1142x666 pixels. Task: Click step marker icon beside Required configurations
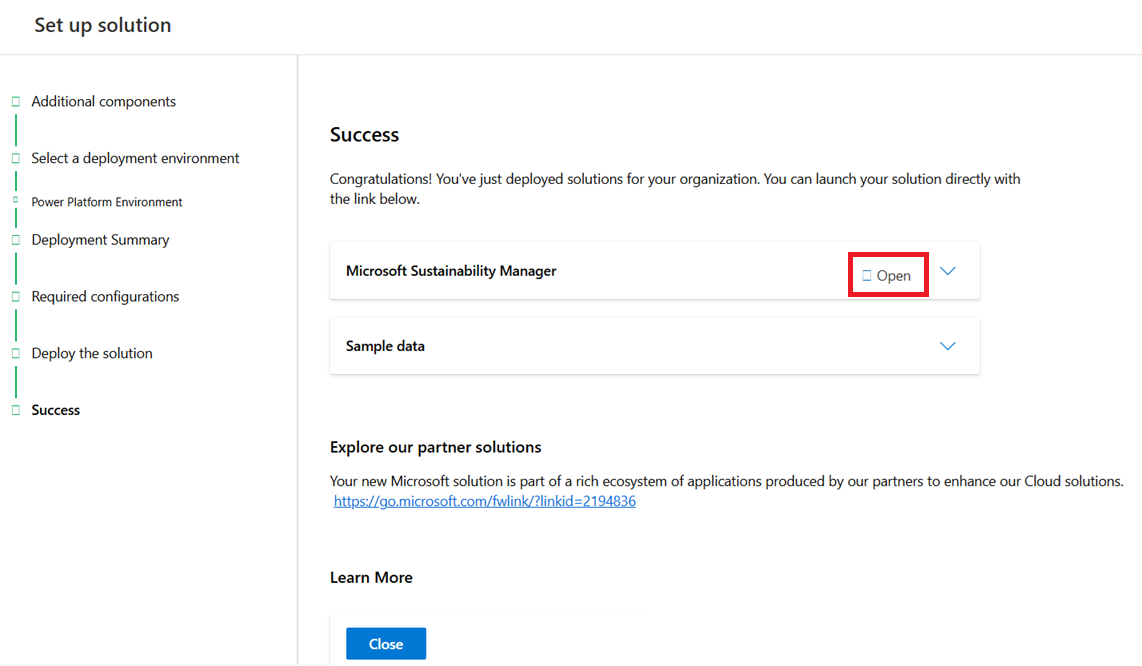click(15, 297)
